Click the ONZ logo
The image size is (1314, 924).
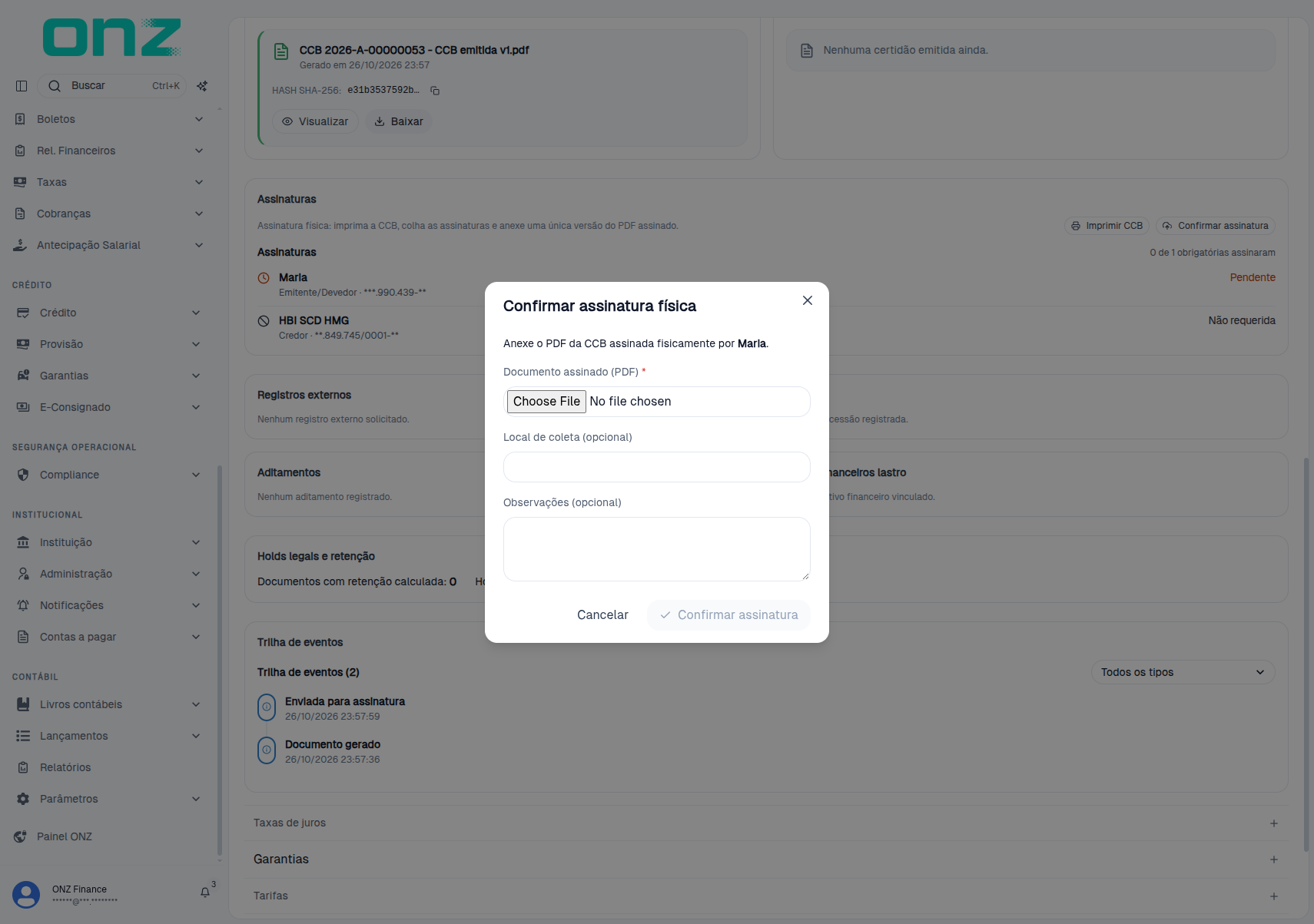(112, 38)
